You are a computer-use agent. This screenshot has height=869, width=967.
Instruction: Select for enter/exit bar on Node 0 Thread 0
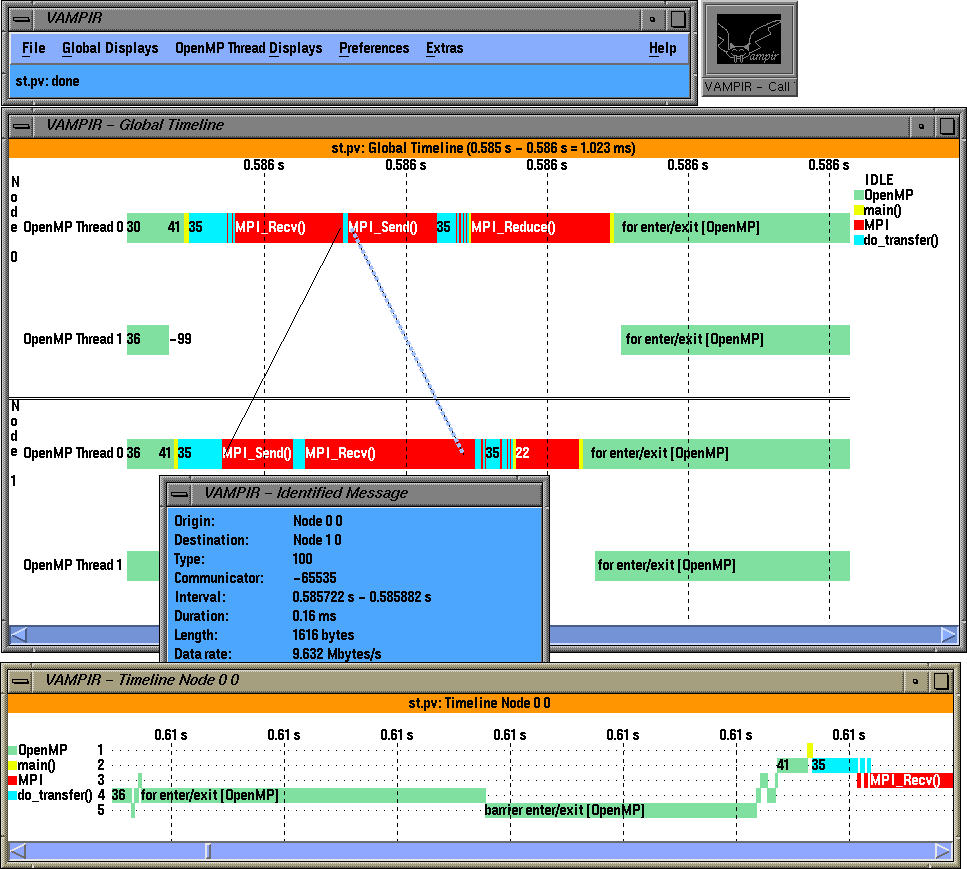731,228
